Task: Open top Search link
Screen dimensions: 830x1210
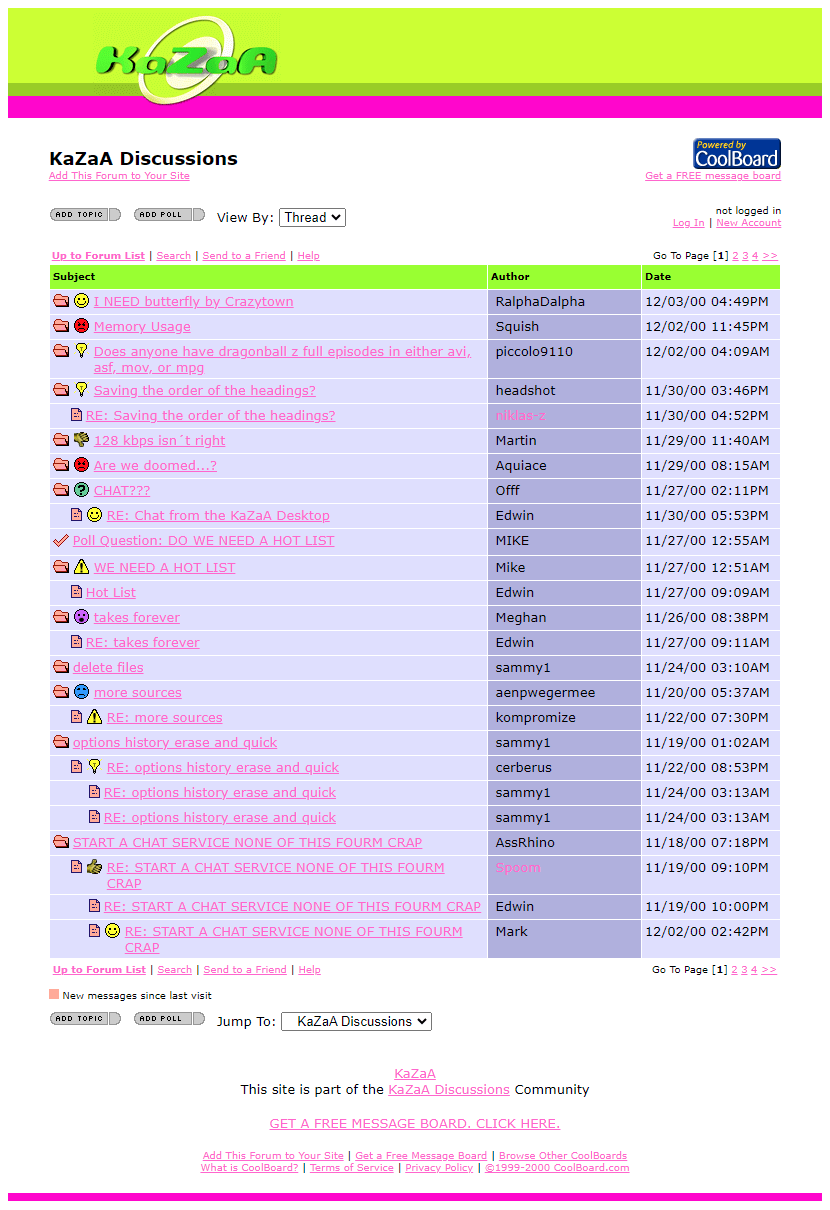Action: tap(174, 256)
